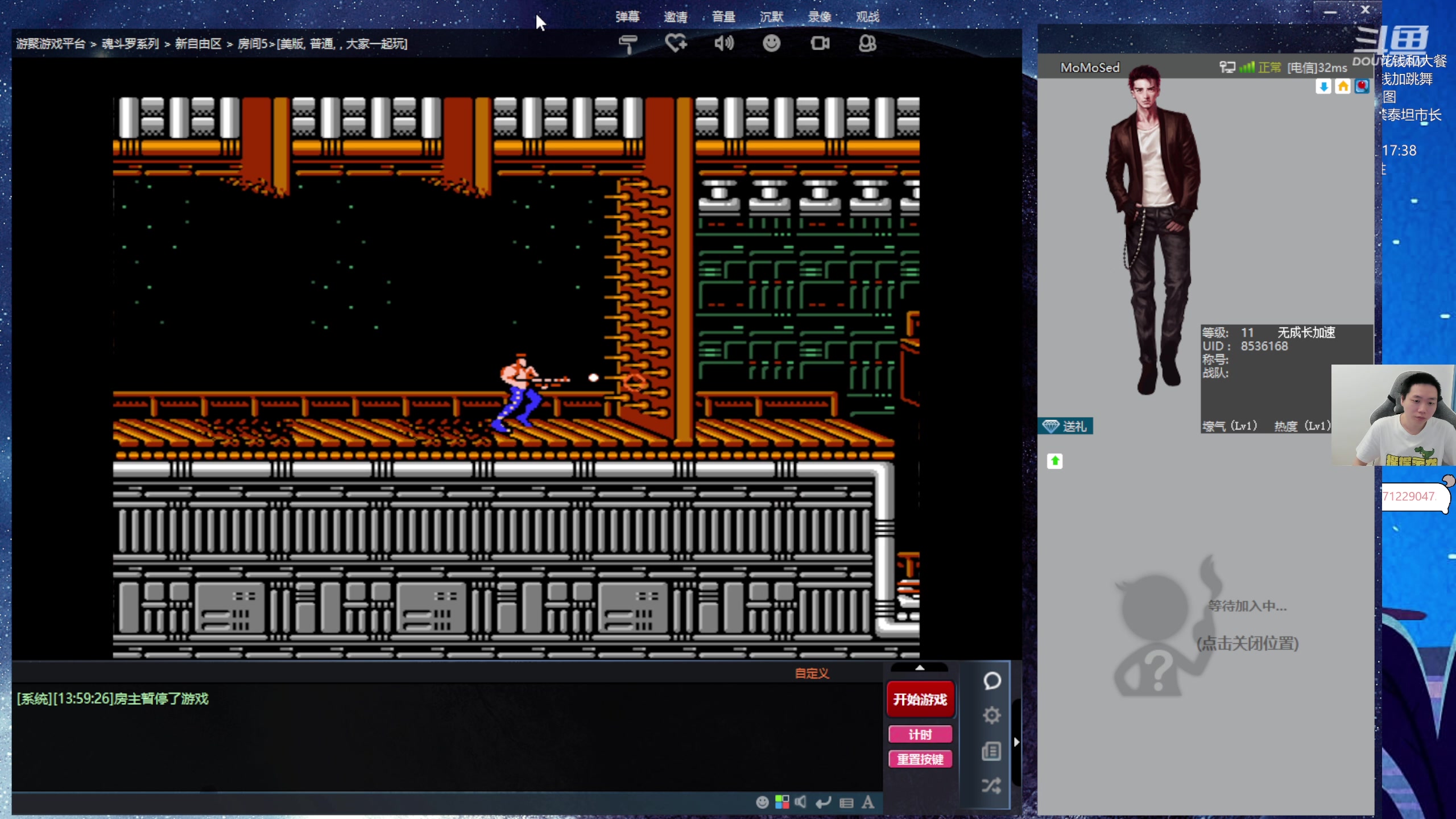Click the blue down-arrow player icon

coord(1323,86)
